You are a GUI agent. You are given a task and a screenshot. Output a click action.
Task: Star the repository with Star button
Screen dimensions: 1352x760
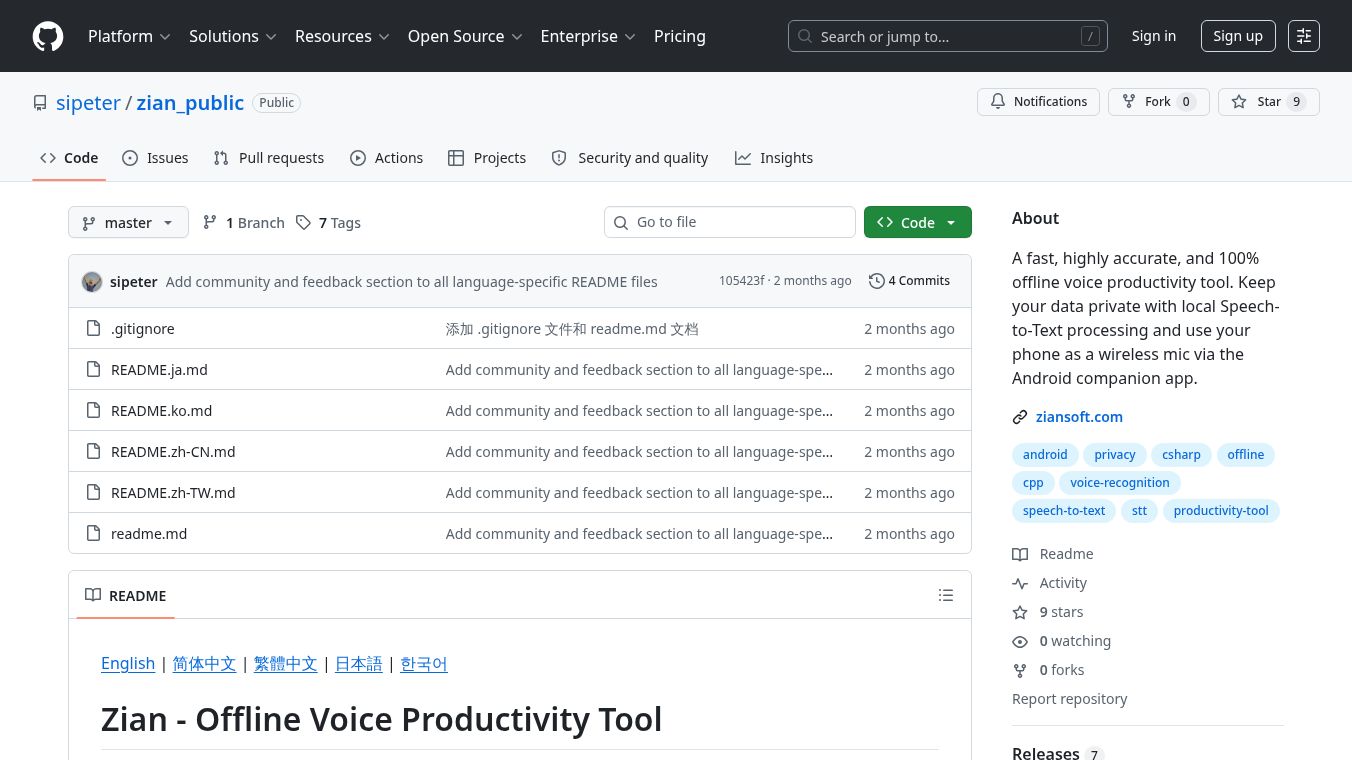1269,101
